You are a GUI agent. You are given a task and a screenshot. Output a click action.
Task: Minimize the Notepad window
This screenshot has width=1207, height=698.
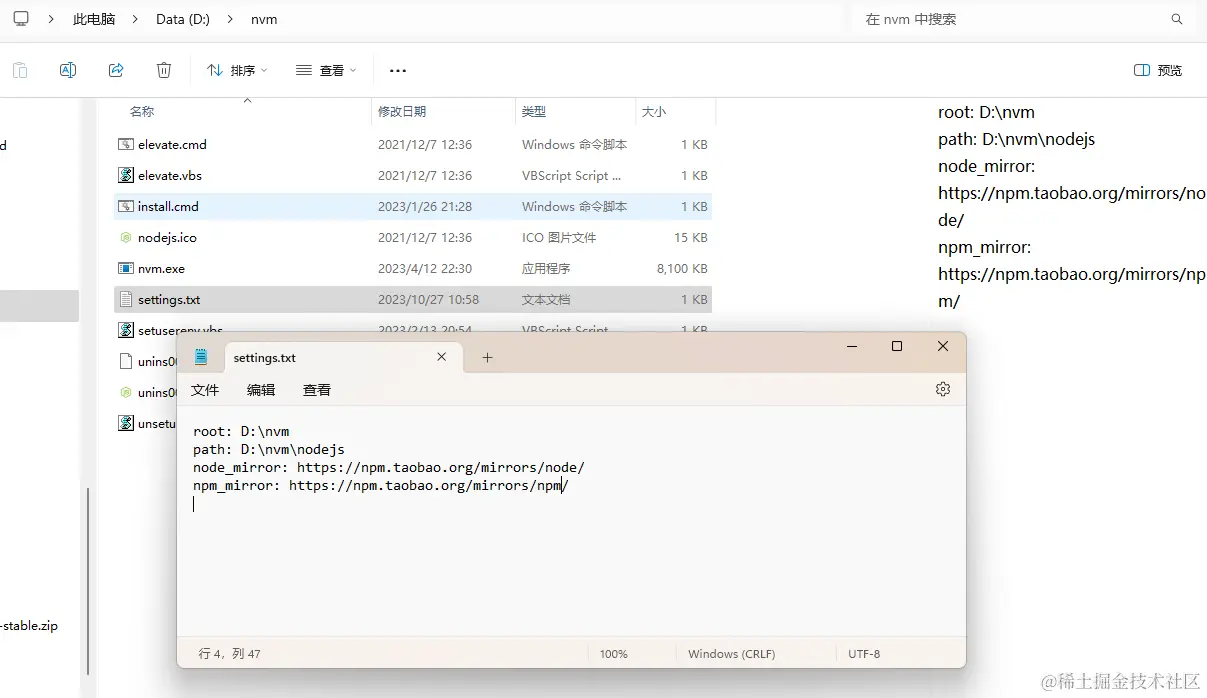(852, 346)
